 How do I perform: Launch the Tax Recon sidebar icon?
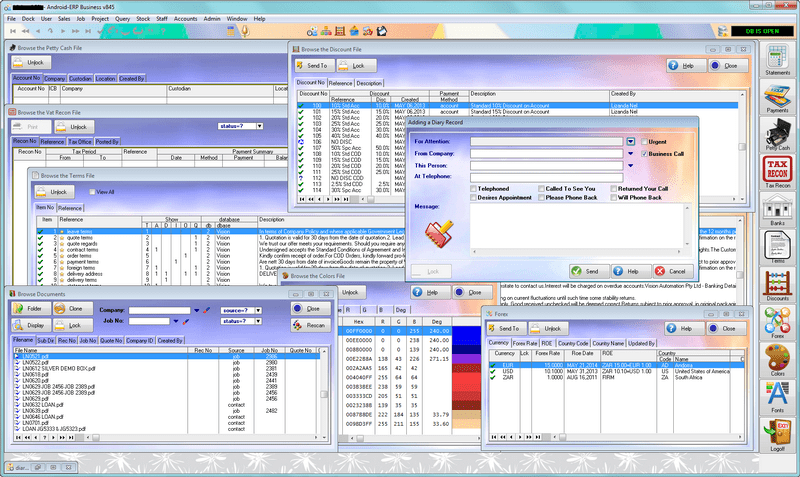[x=777, y=170]
